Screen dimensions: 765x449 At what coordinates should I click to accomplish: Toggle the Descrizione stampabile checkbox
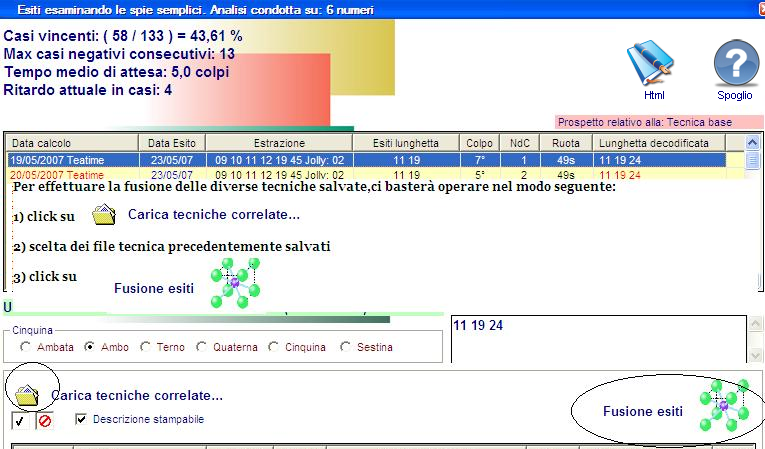pos(82,419)
